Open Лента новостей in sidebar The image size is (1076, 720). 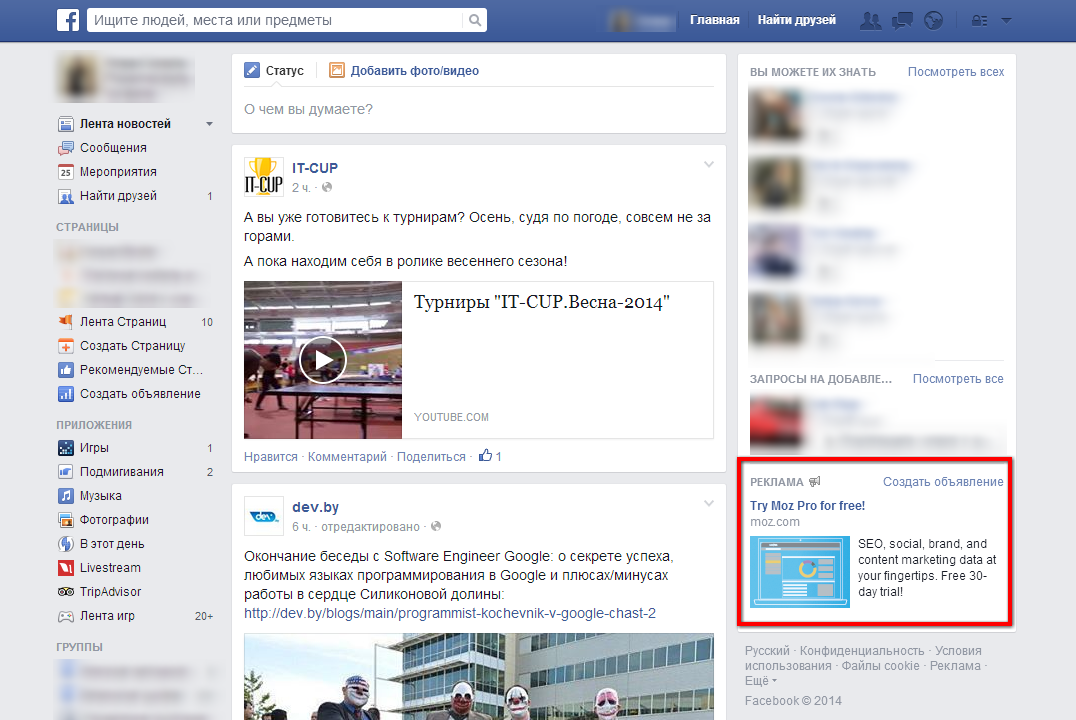click(x=125, y=124)
